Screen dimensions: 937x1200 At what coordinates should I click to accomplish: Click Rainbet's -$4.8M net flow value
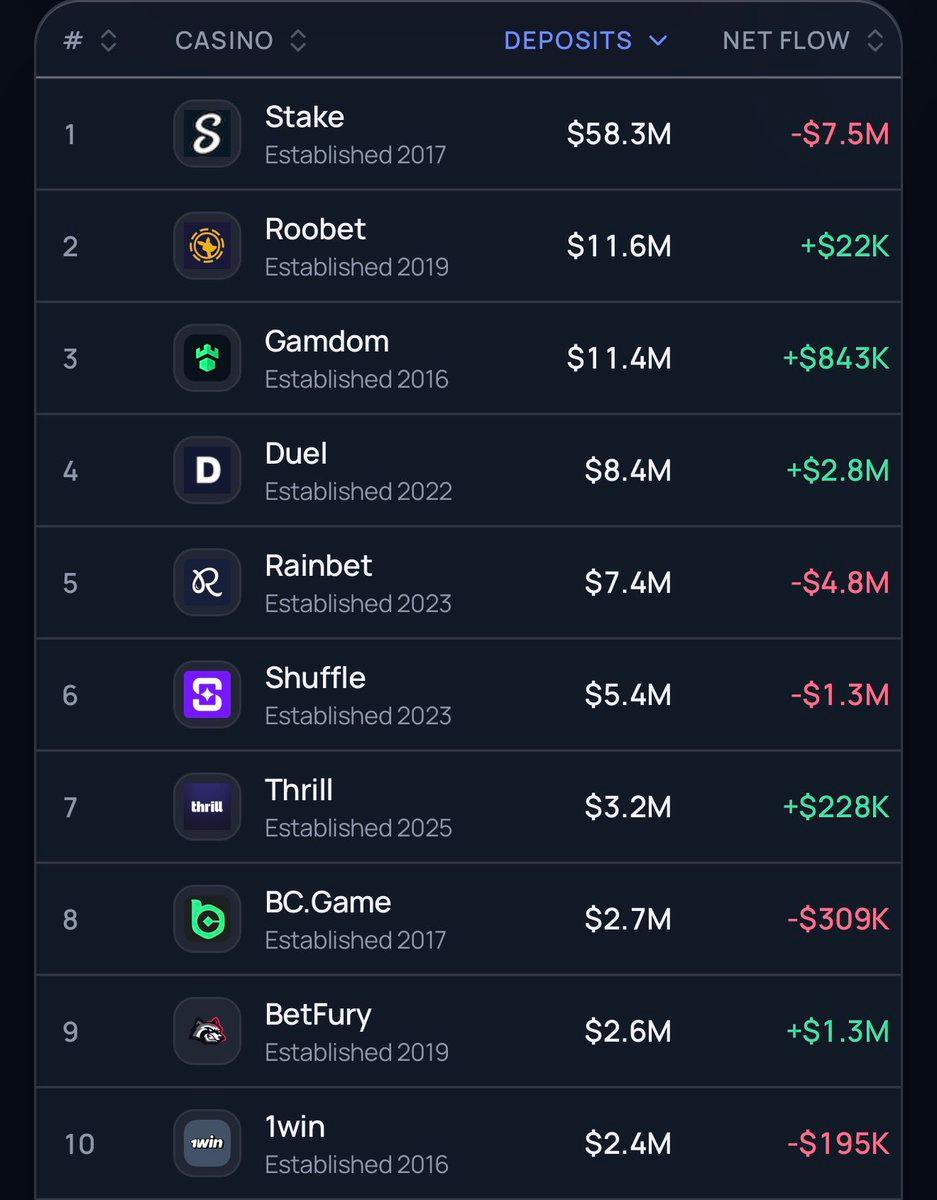pos(839,582)
